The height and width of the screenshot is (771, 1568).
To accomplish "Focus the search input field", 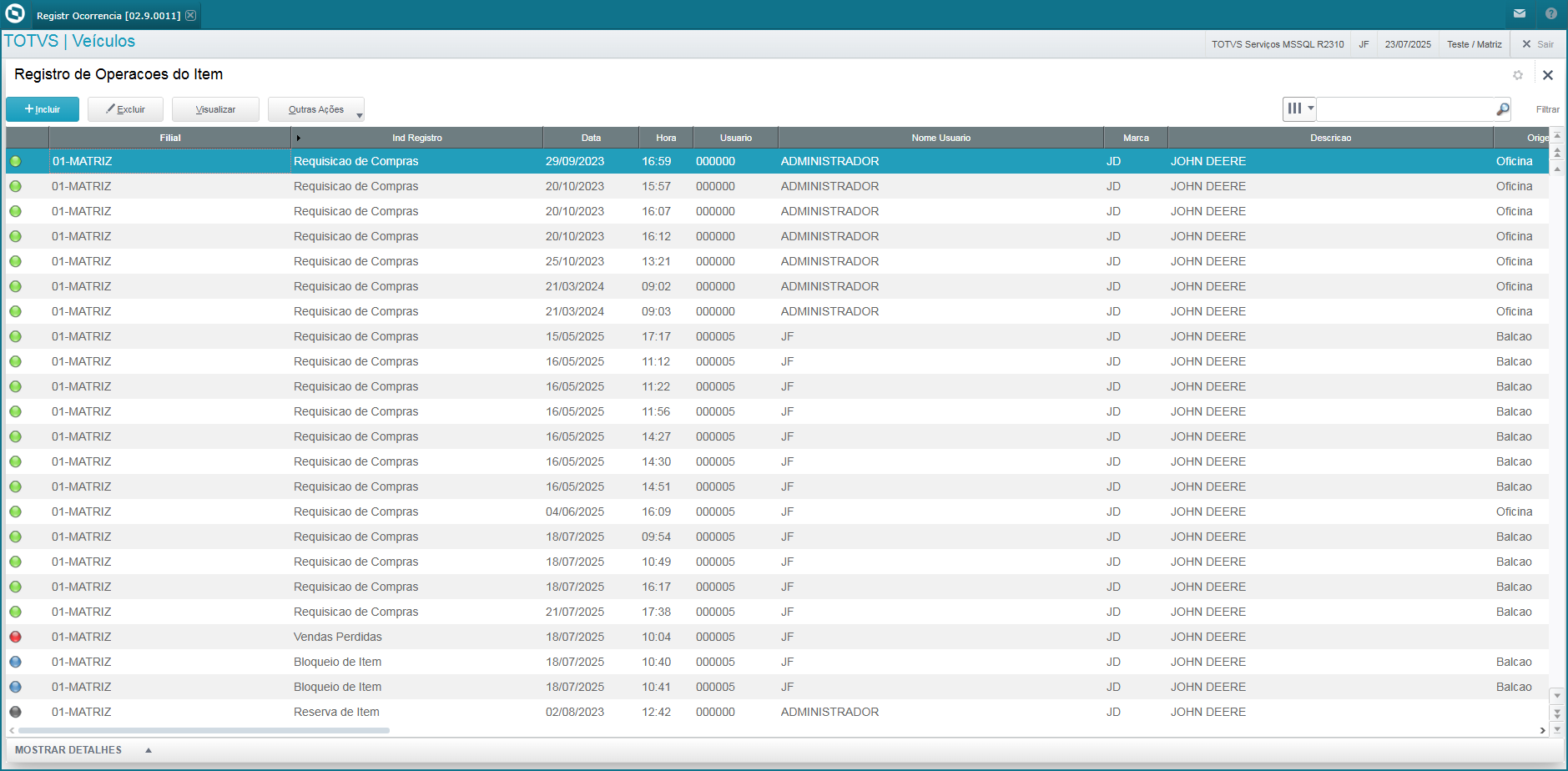I will click(1406, 109).
